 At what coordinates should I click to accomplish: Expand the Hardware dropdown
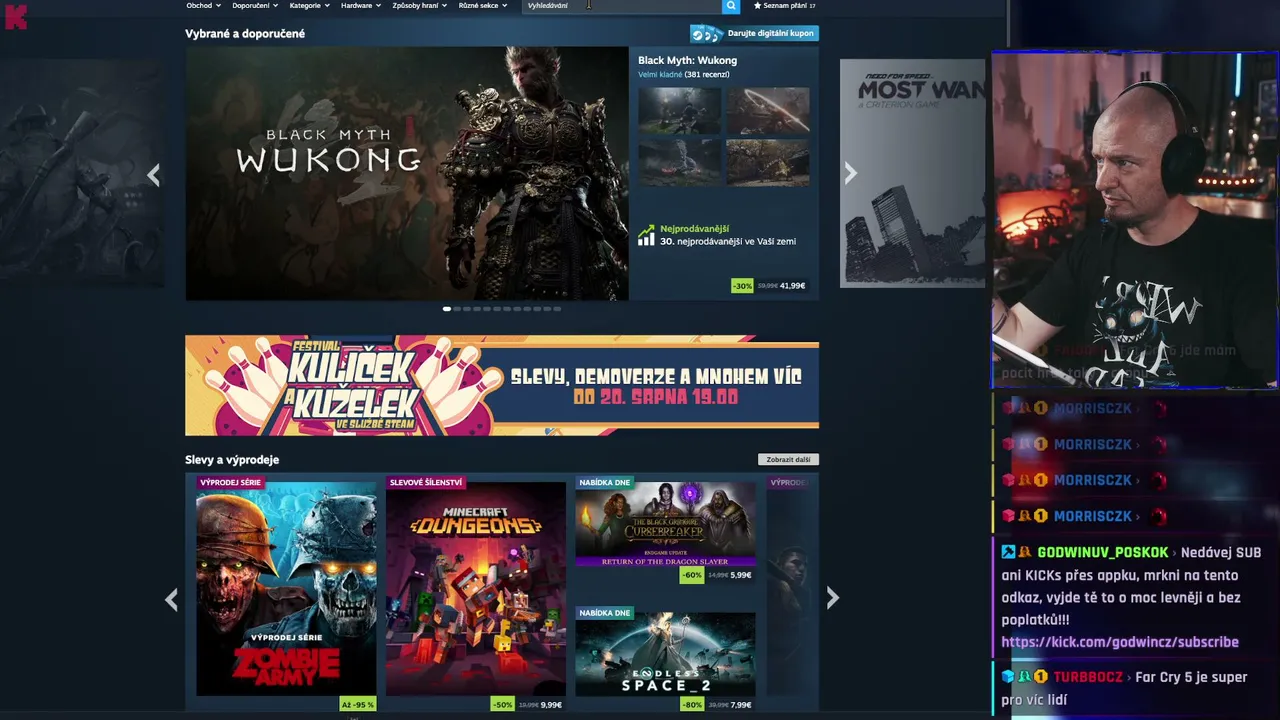[x=361, y=6]
